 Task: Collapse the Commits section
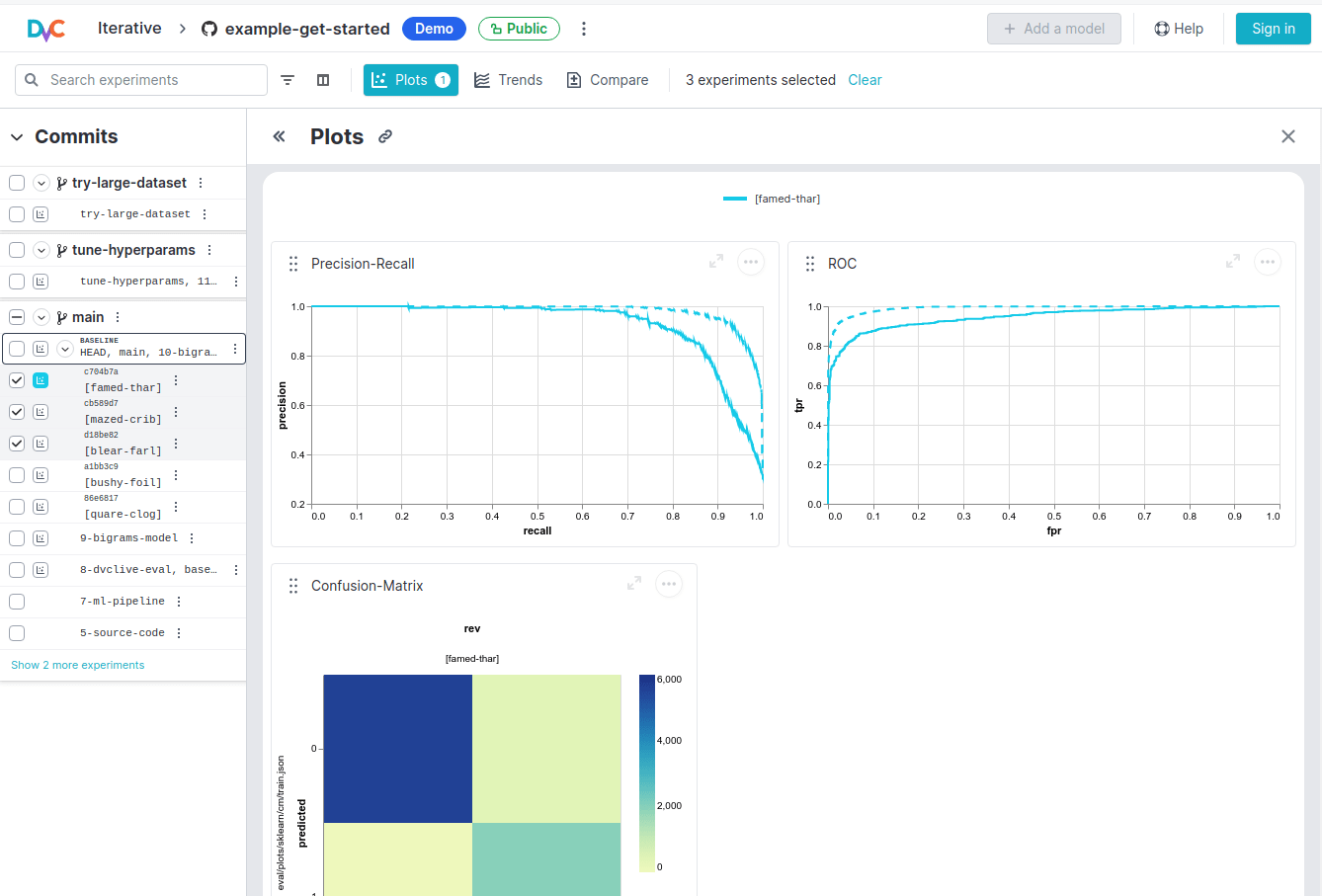pos(17,136)
